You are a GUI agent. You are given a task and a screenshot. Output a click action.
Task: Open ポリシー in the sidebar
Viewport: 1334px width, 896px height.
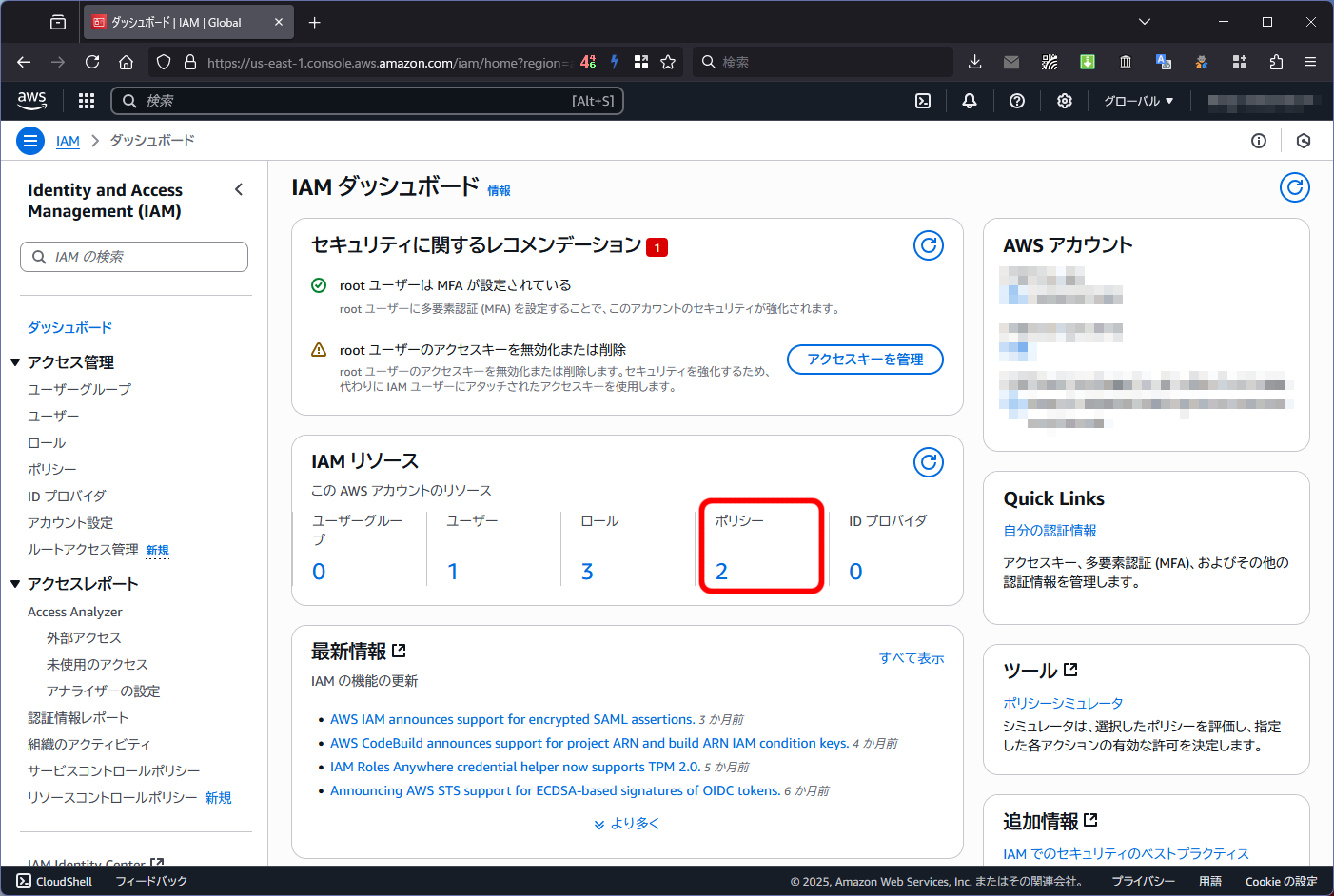52,469
